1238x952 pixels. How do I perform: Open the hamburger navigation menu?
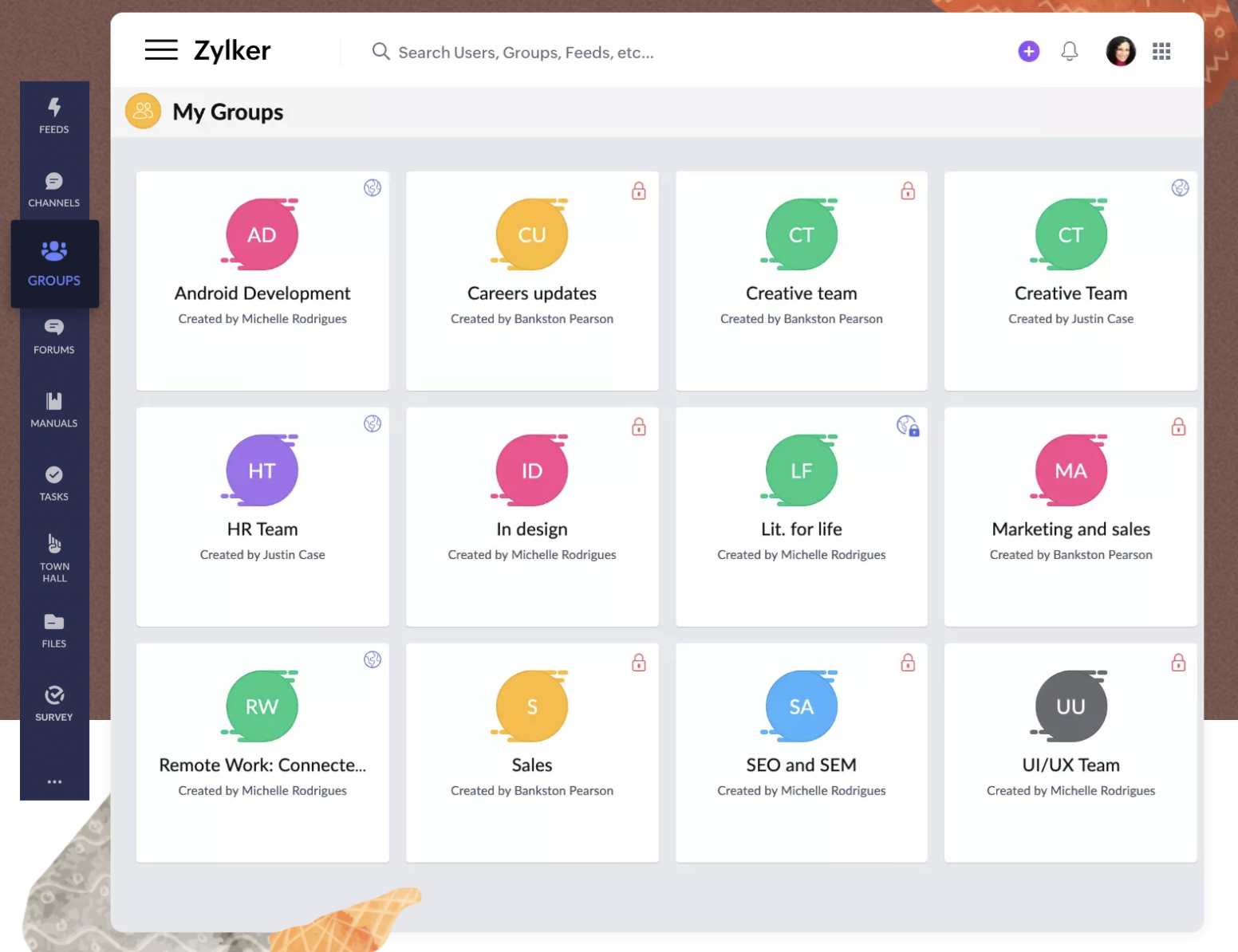[161, 50]
